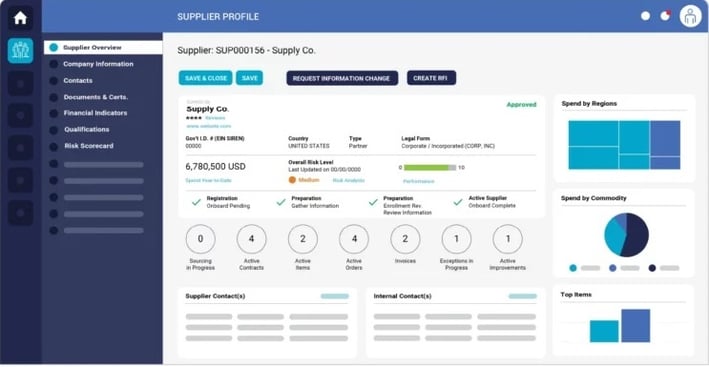The height and width of the screenshot is (367, 709).
Task: Click the 6,780,500 USD spend amount
Action: tap(216, 167)
